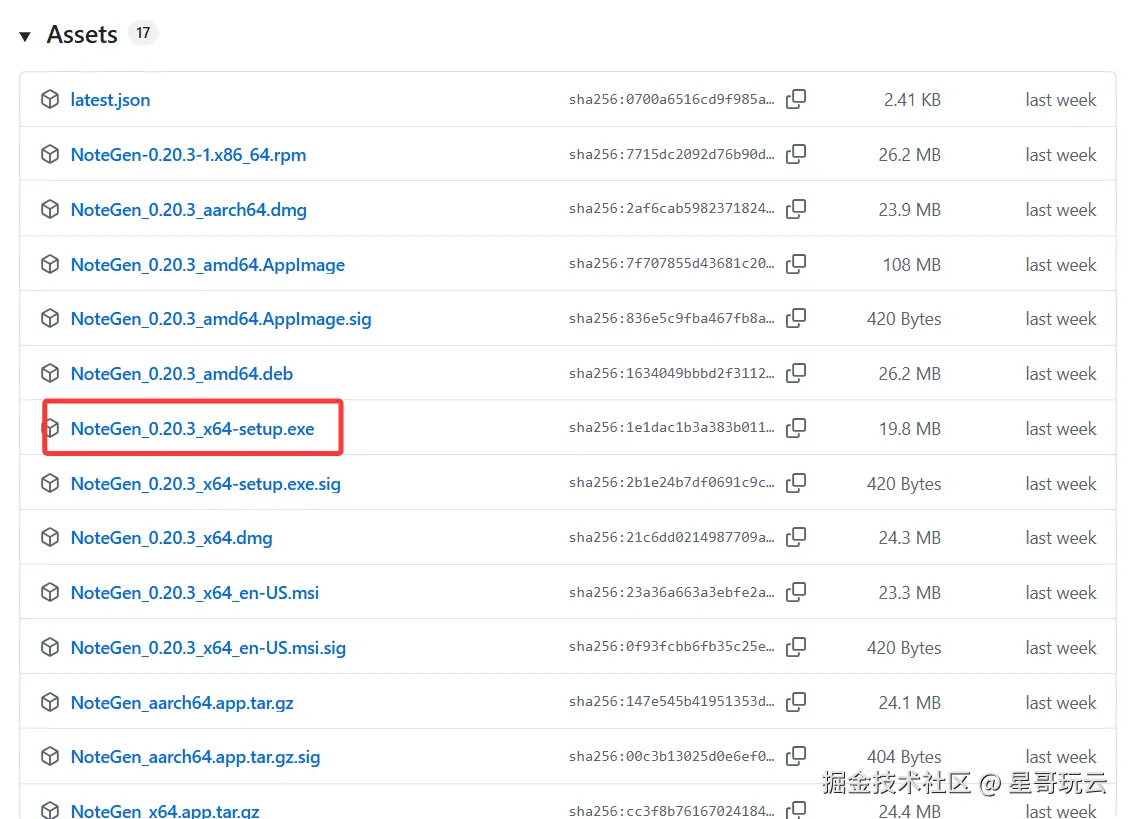
Task: Select hash text sha256:7715dc2092d76b90d…
Action: (x=672, y=154)
